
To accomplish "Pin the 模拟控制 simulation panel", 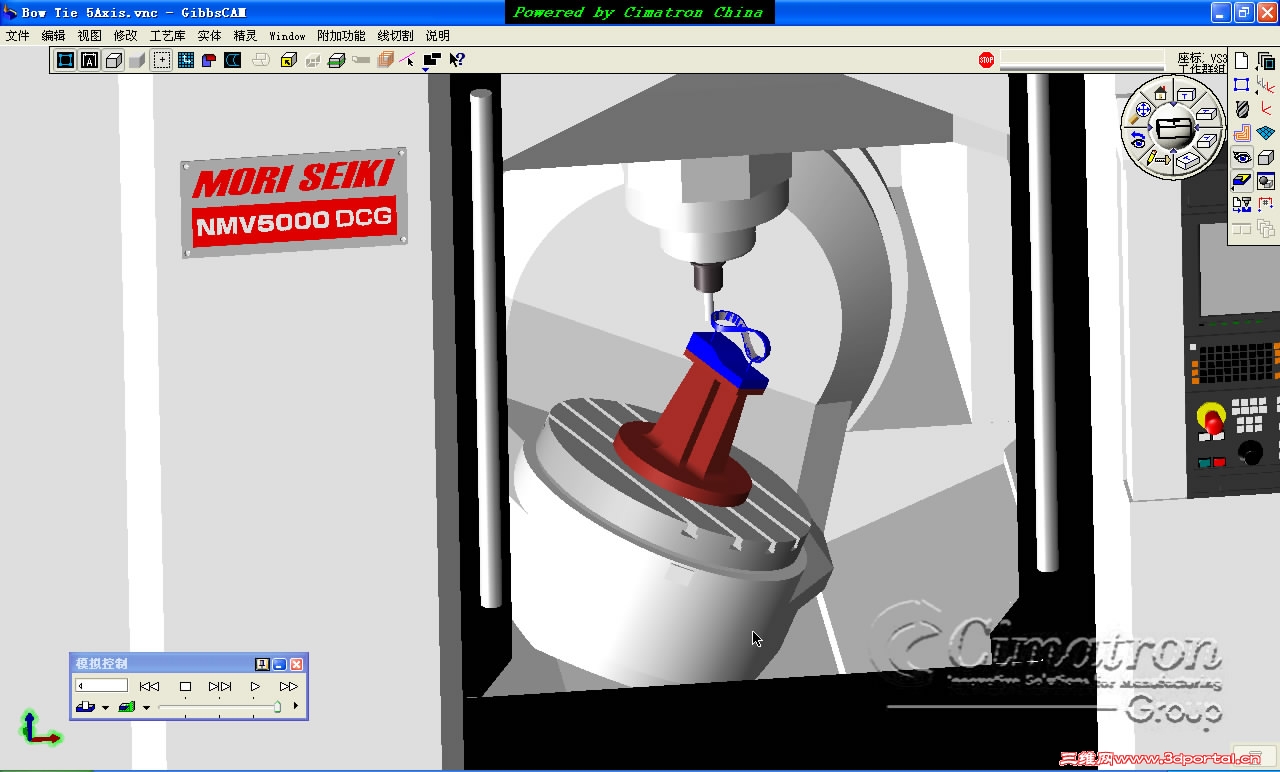I will tap(262, 664).
